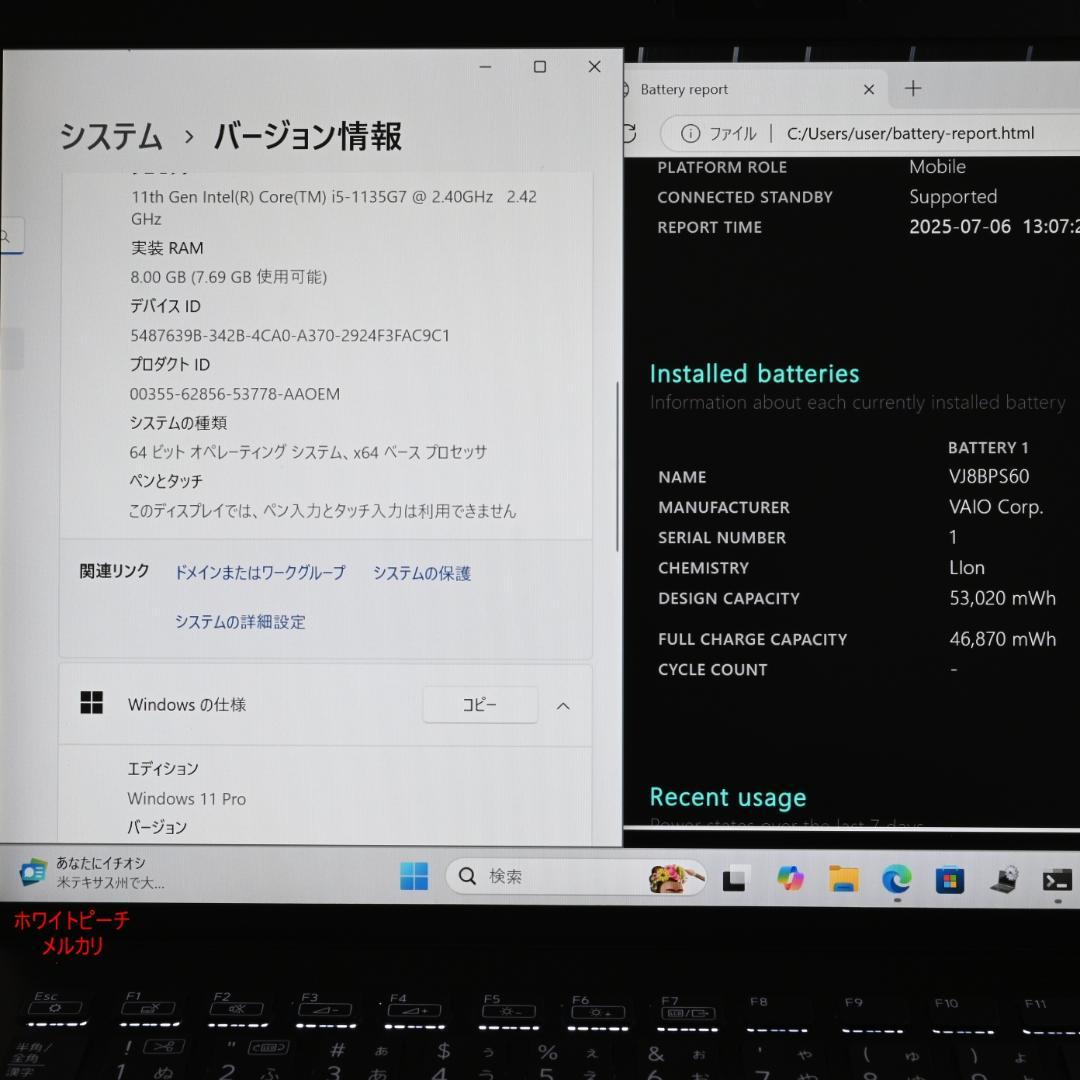Click the コピー button for Windows specs

480,705
